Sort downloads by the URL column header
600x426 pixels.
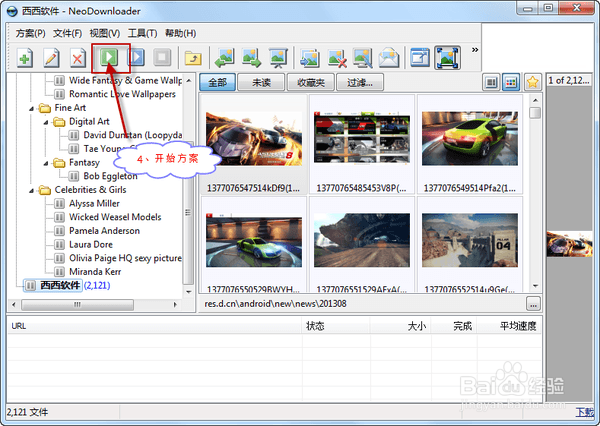click(155, 326)
